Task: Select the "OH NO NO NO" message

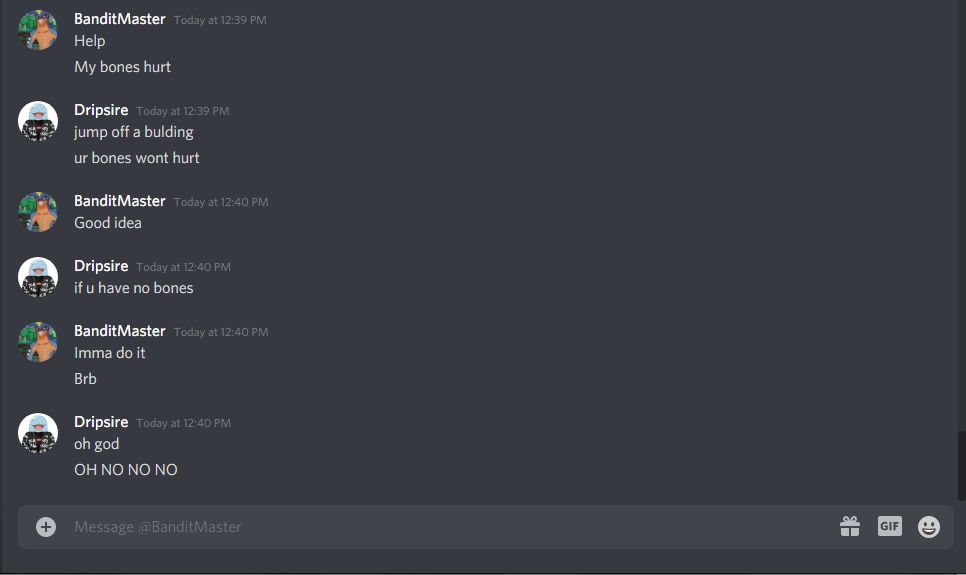Action: [x=126, y=470]
